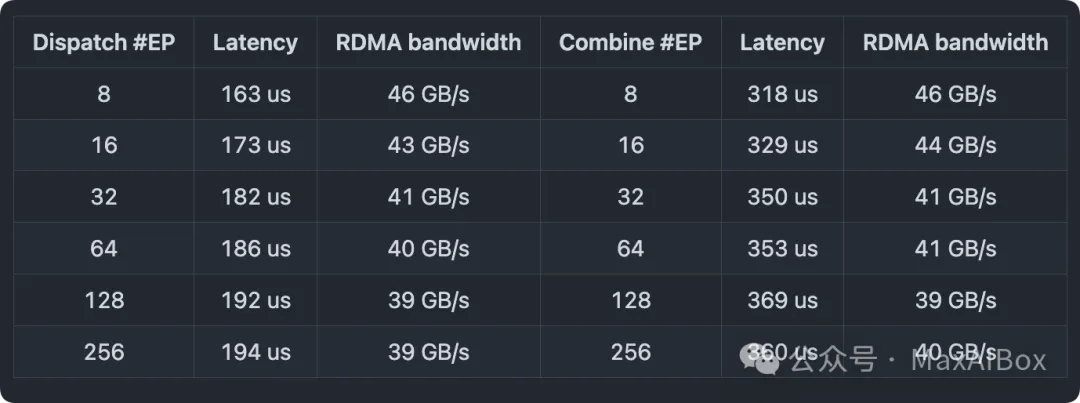Viewport: 1080px width, 403px height.
Task: Select the 353 us latency cell
Action: [782, 248]
